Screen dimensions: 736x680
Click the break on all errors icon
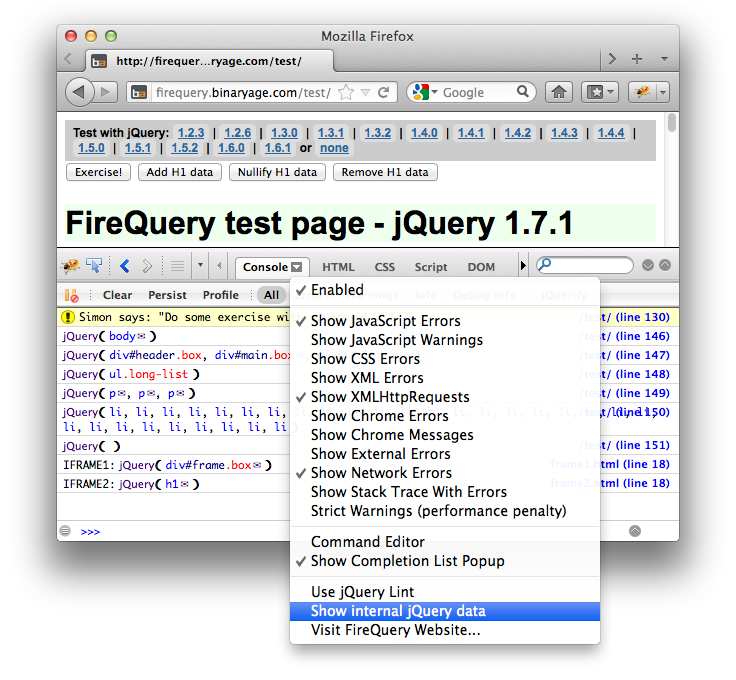[x=71, y=295]
